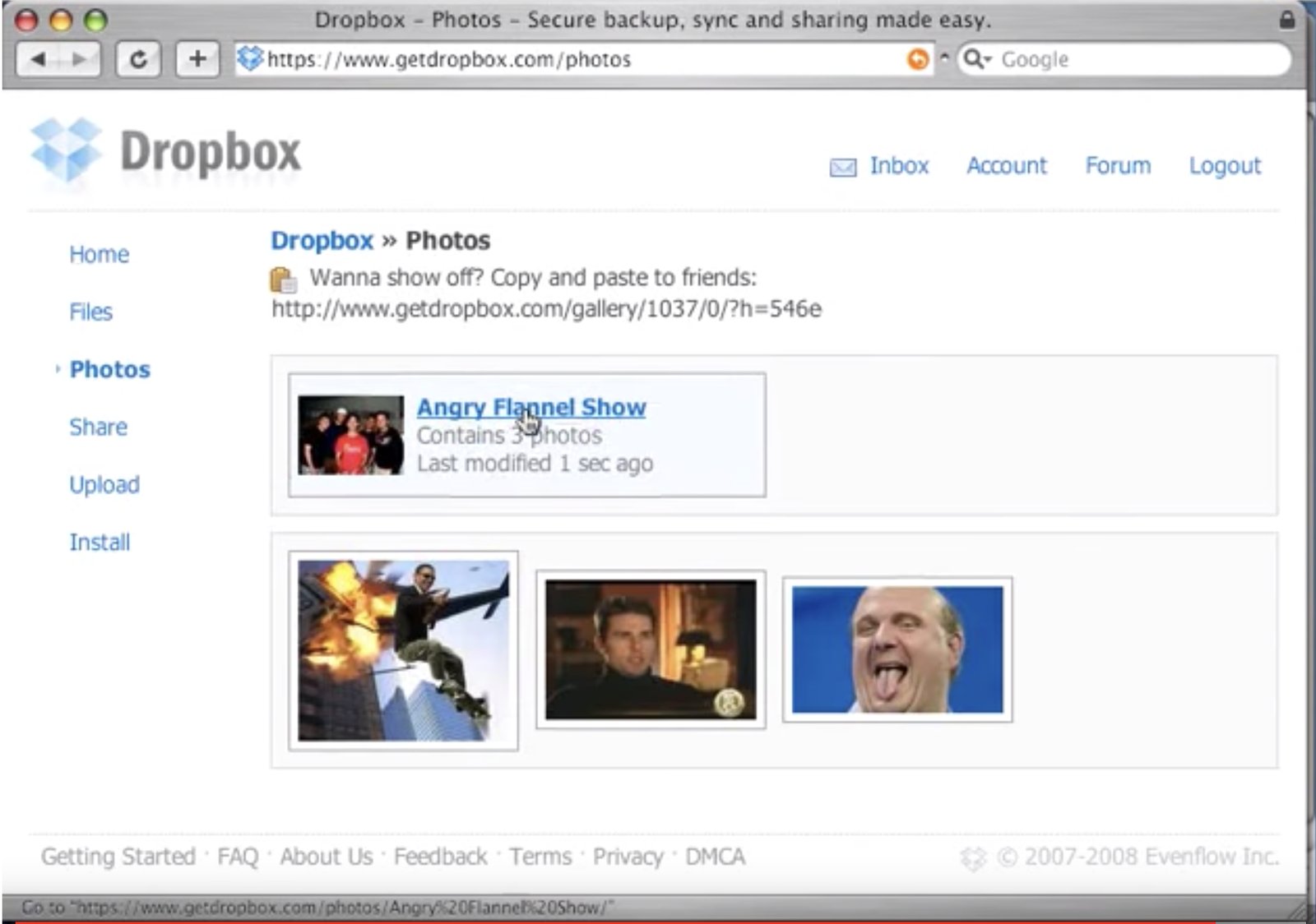Click the 'Contains 3 photos' text

(x=509, y=436)
